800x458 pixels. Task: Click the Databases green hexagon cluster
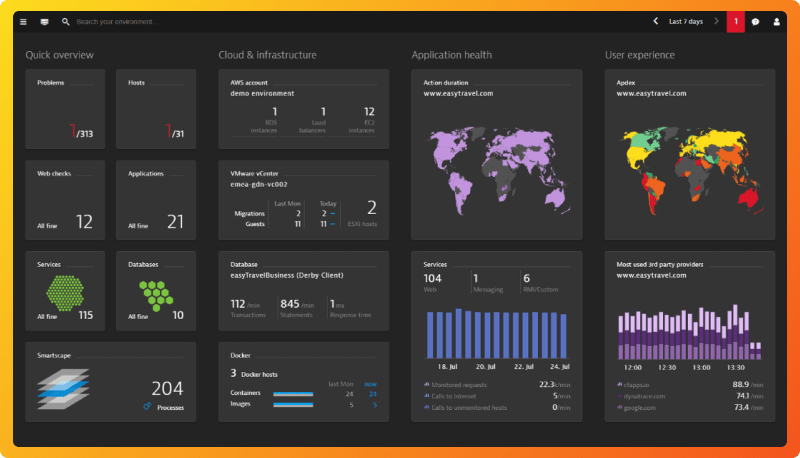156,296
